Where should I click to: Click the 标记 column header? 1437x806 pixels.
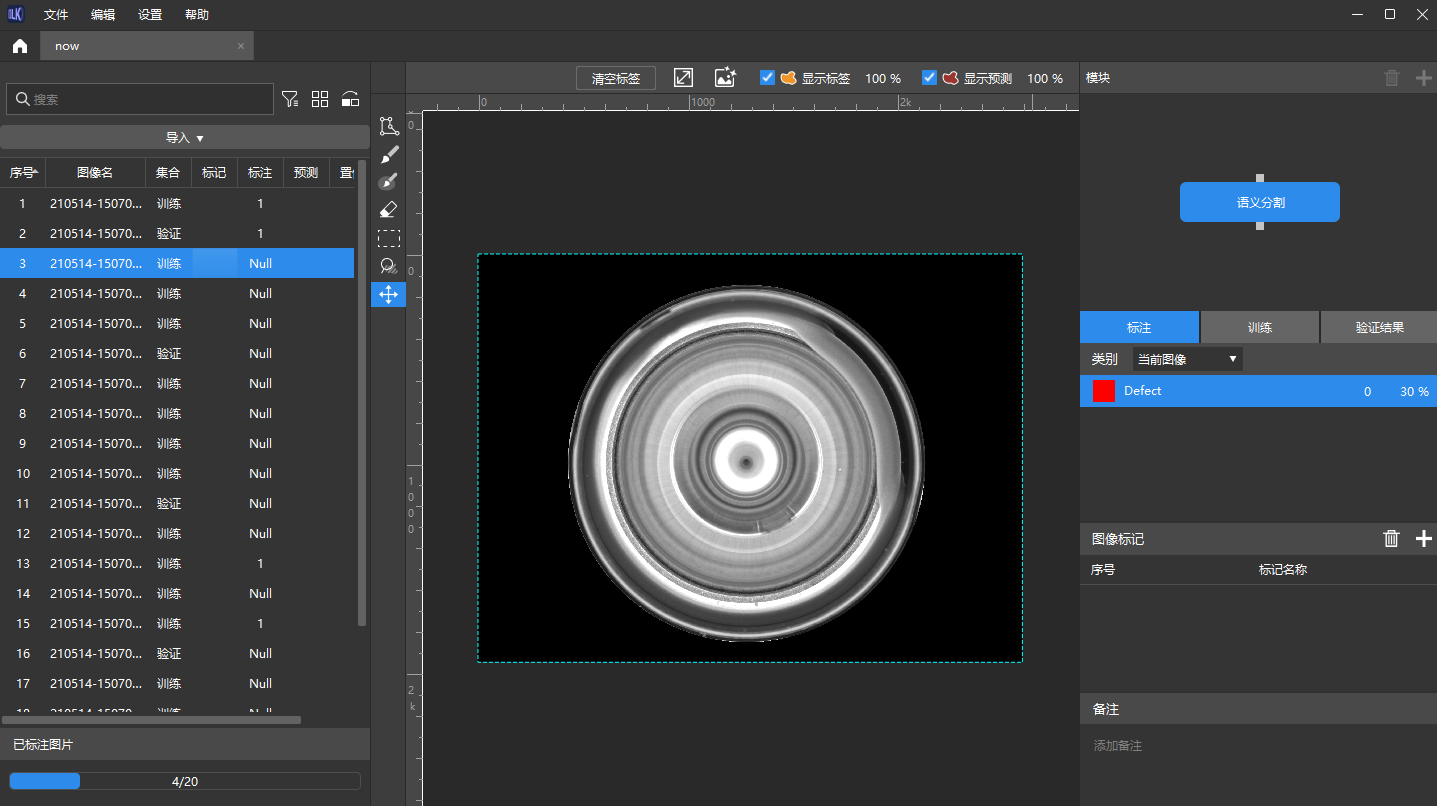tap(214, 173)
